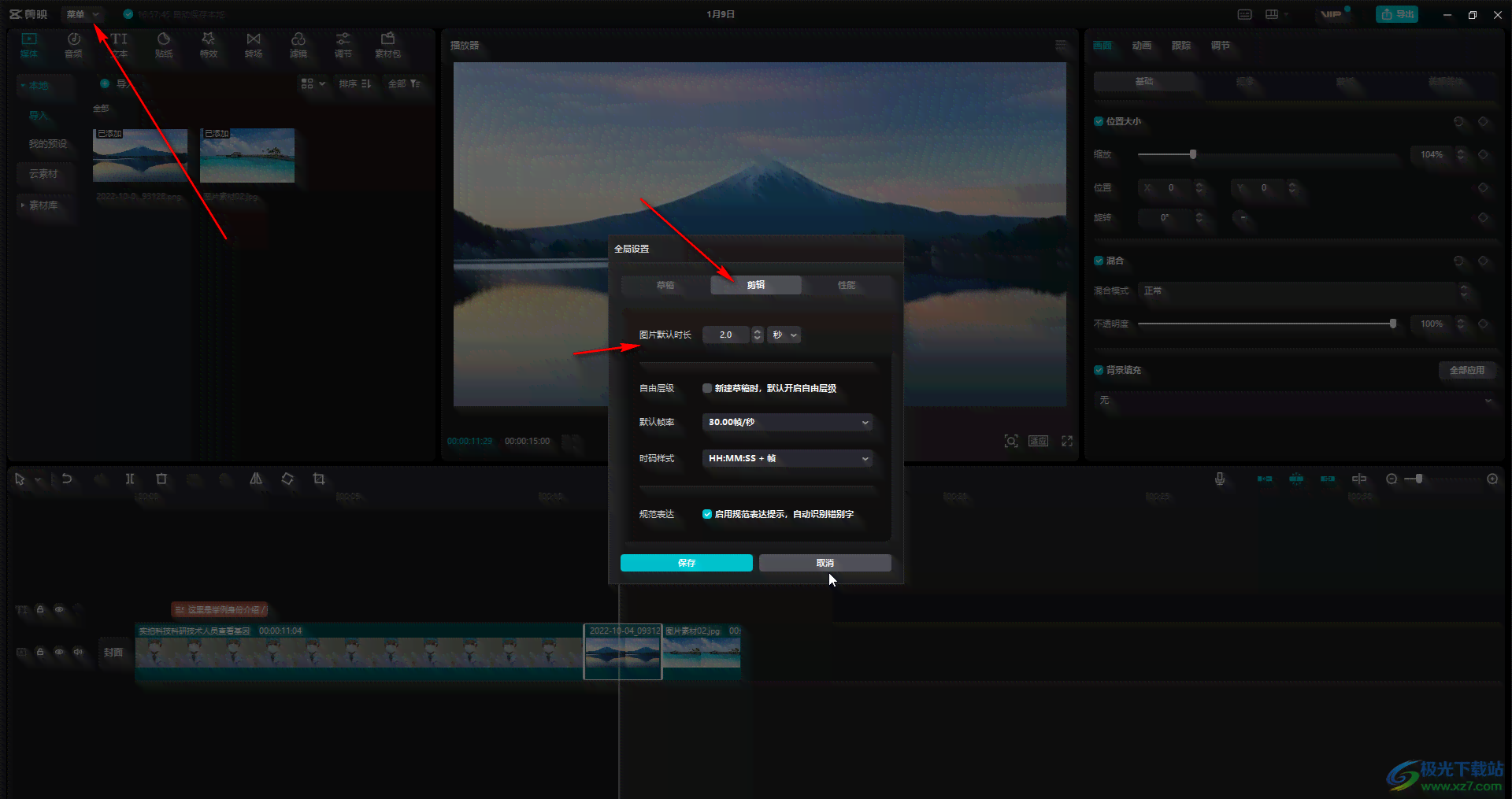Toggle the 混合 (Blend) checkbox

click(x=1099, y=261)
